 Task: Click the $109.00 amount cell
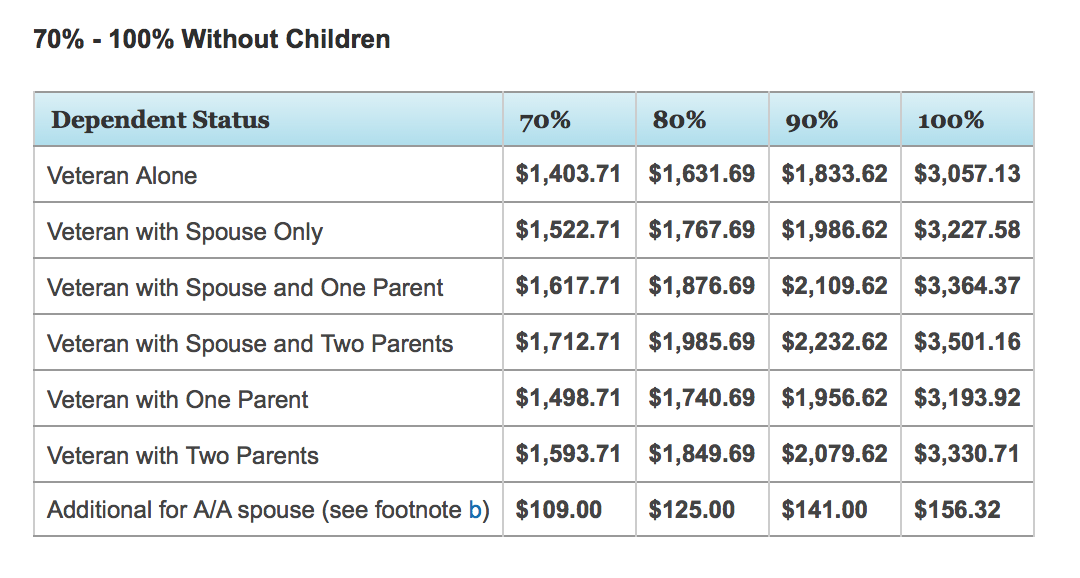[x=559, y=510]
